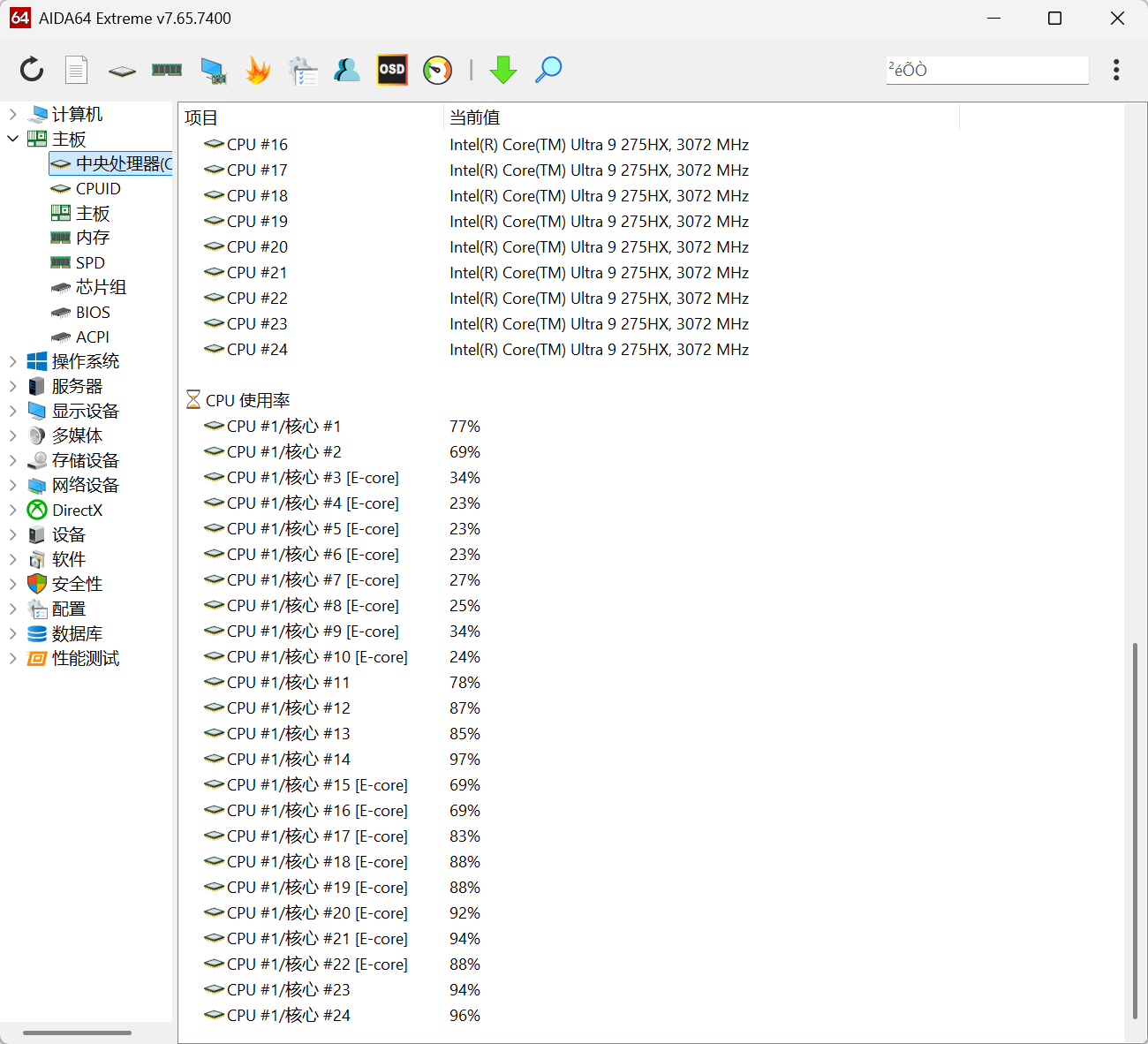This screenshot has width=1148, height=1044.
Task: Click the search input field
Action: point(987,70)
